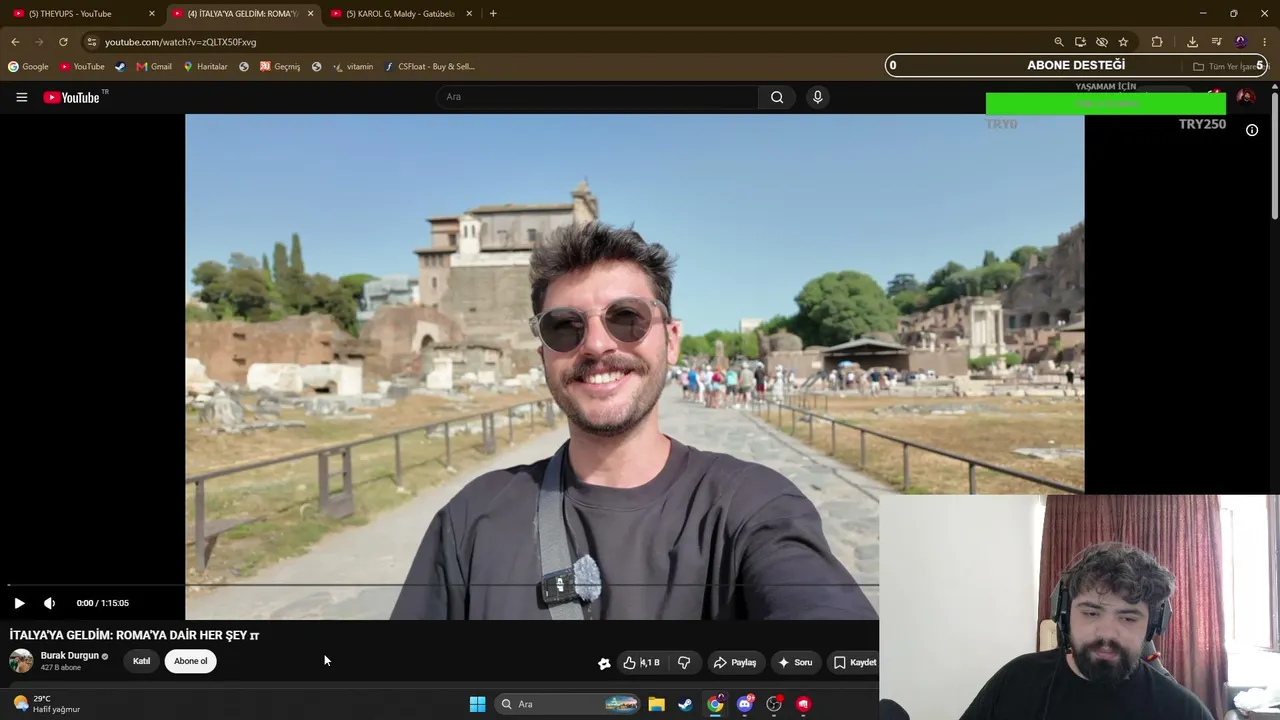Close the THEYUPS tab

pos(152,14)
